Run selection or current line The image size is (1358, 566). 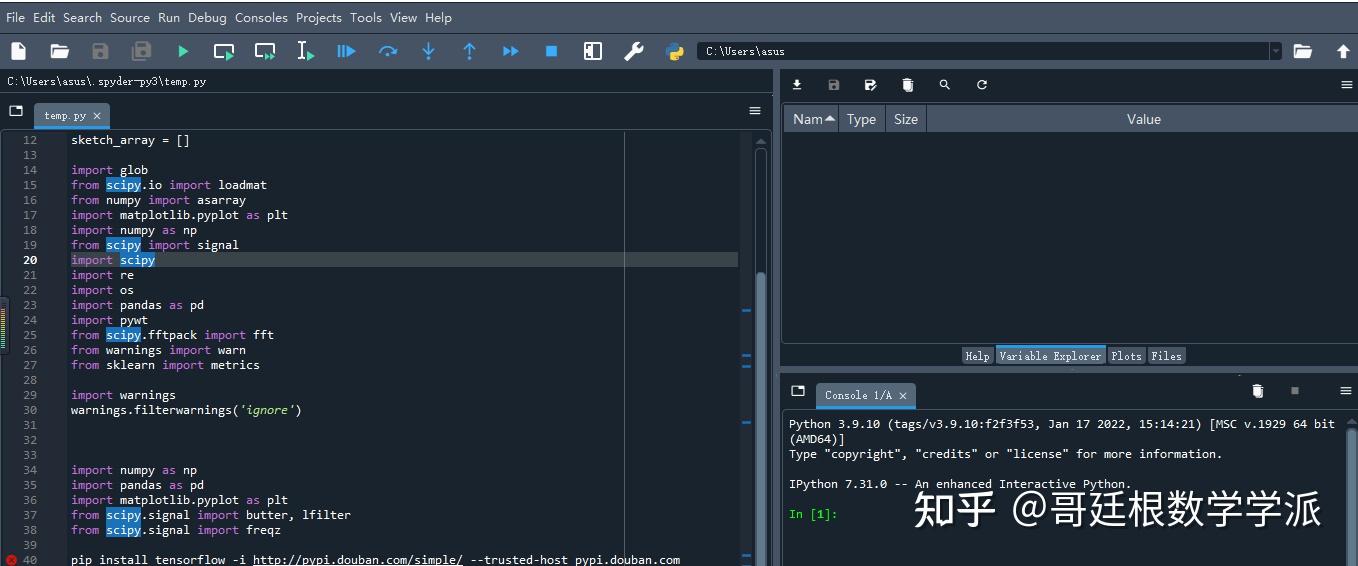point(306,51)
